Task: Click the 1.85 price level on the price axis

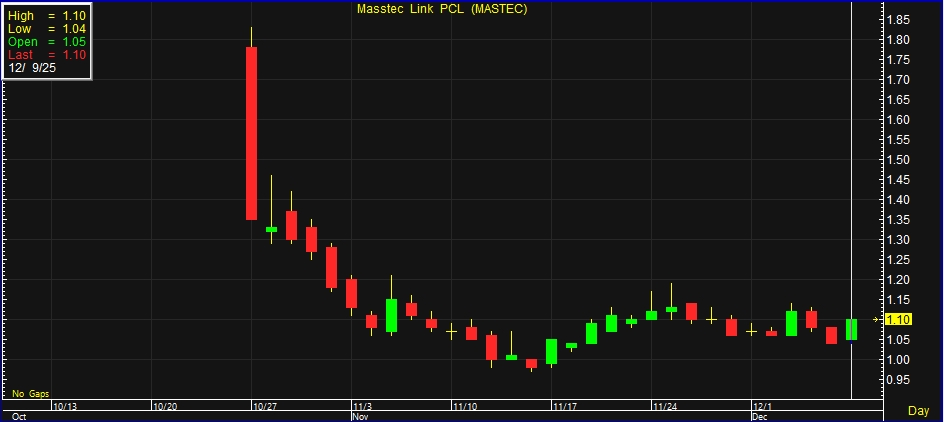Action: coord(897,20)
